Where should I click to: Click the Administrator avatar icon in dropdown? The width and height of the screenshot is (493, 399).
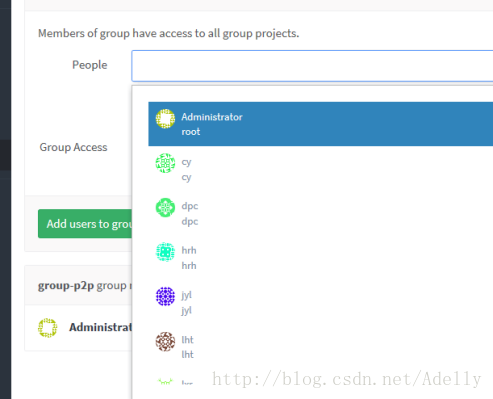[165, 119]
